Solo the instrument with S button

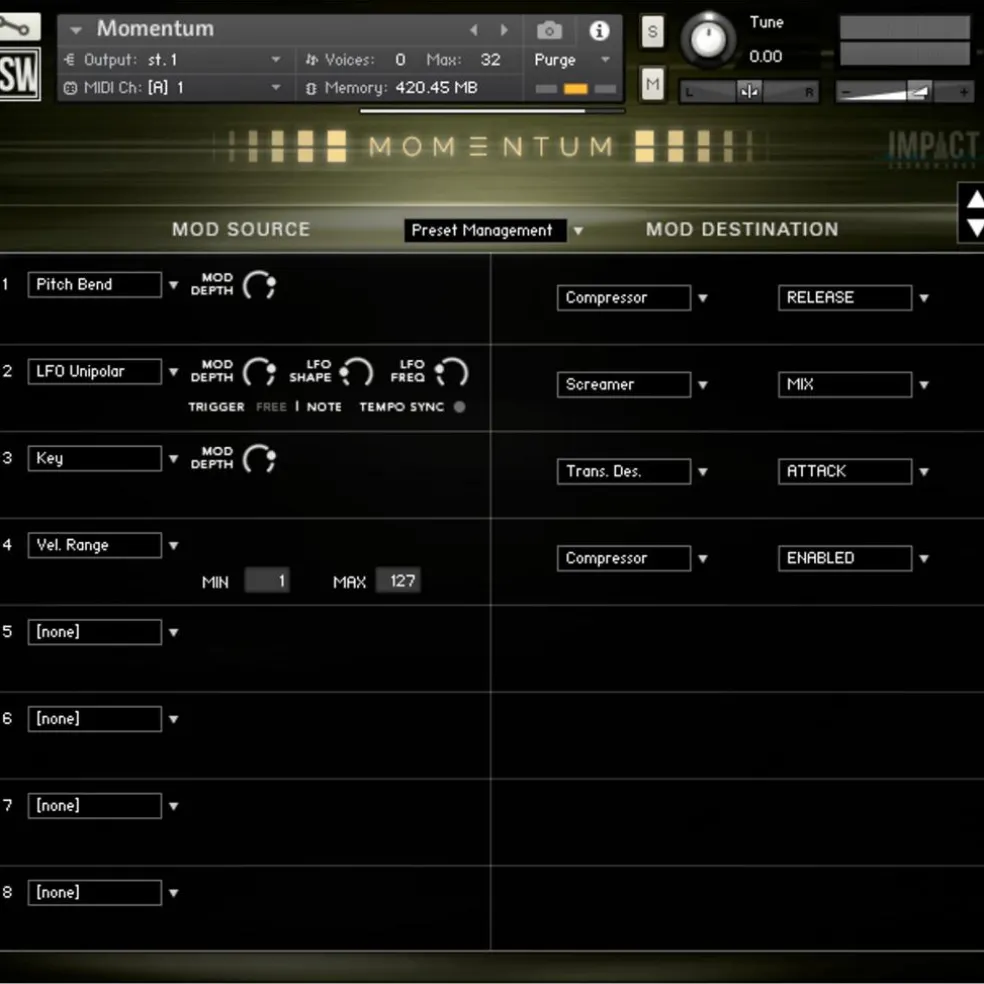653,31
